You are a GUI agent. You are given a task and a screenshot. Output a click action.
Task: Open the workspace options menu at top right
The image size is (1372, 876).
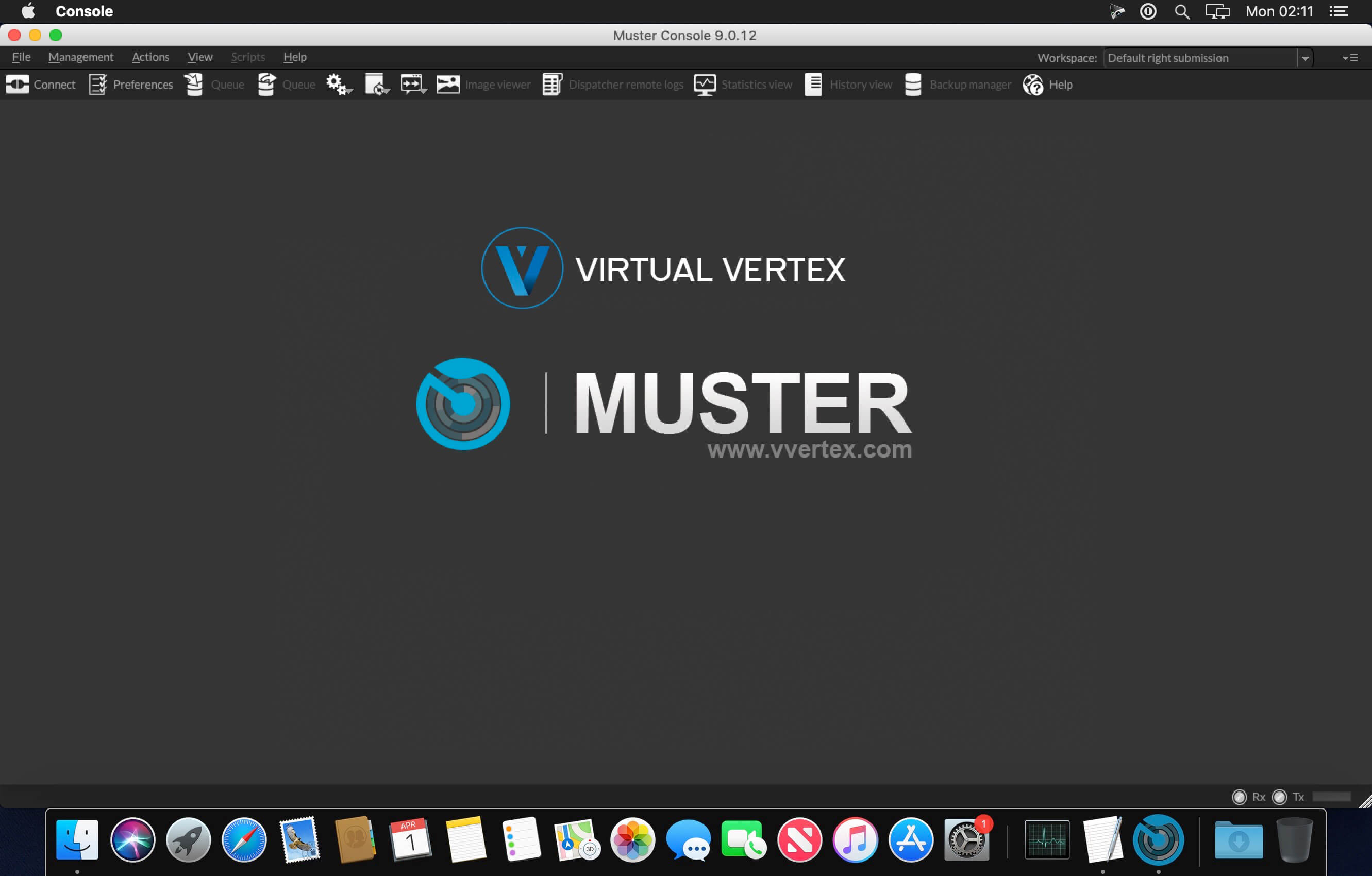pyautogui.click(x=1350, y=58)
